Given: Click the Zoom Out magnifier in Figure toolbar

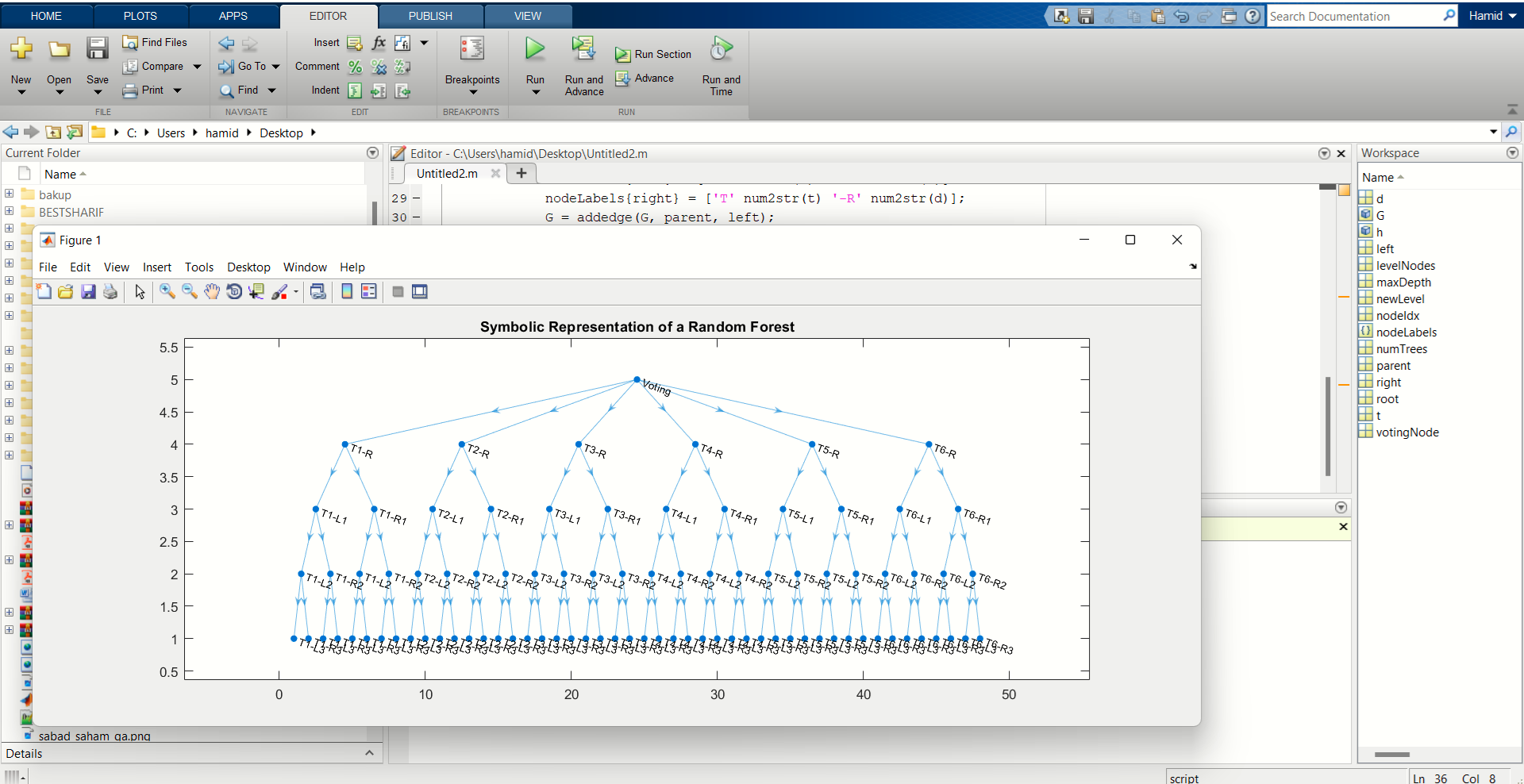Looking at the screenshot, I should (x=190, y=292).
